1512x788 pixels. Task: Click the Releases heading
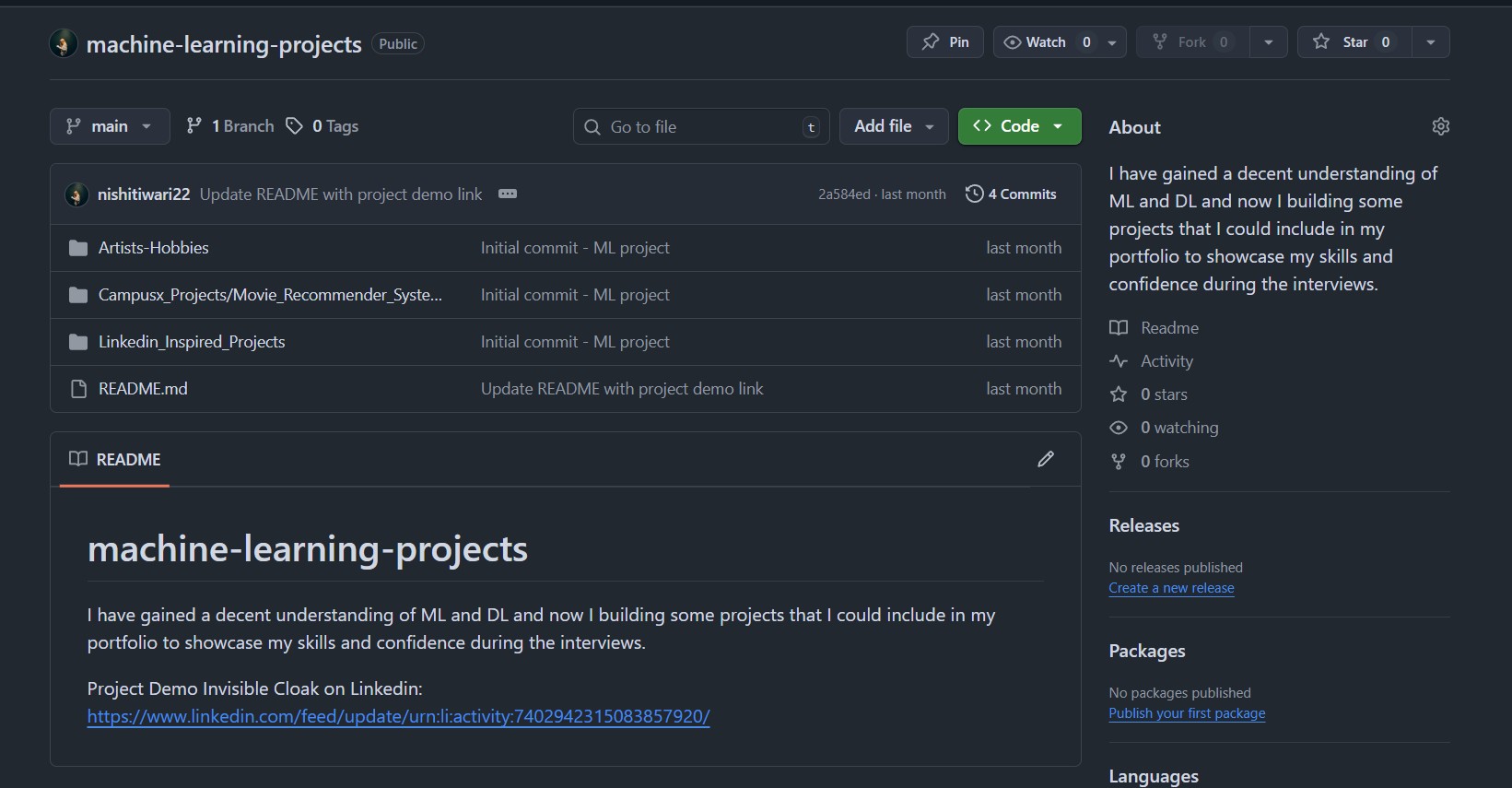1143,525
